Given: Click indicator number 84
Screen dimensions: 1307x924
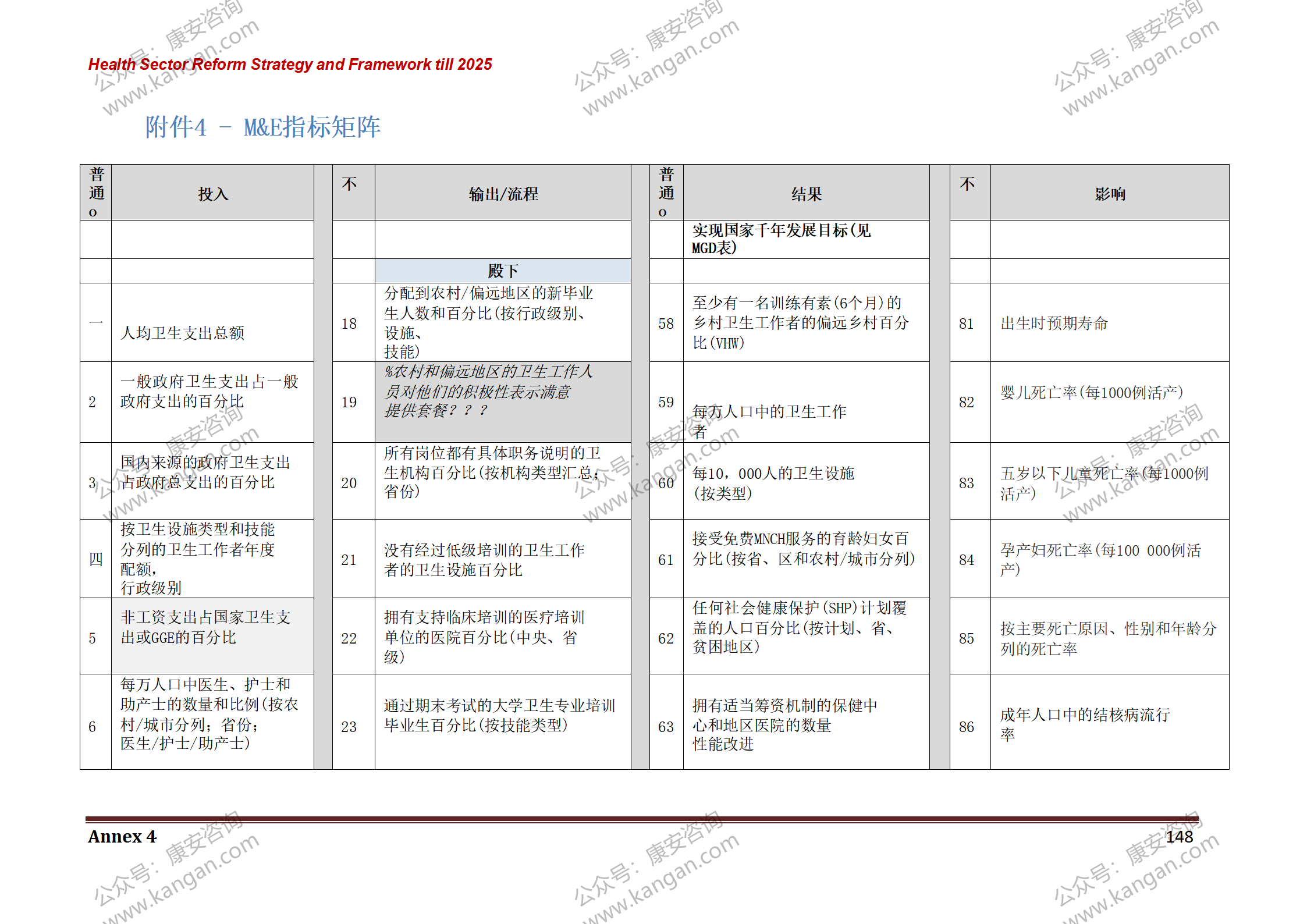Looking at the screenshot, I should [x=967, y=560].
